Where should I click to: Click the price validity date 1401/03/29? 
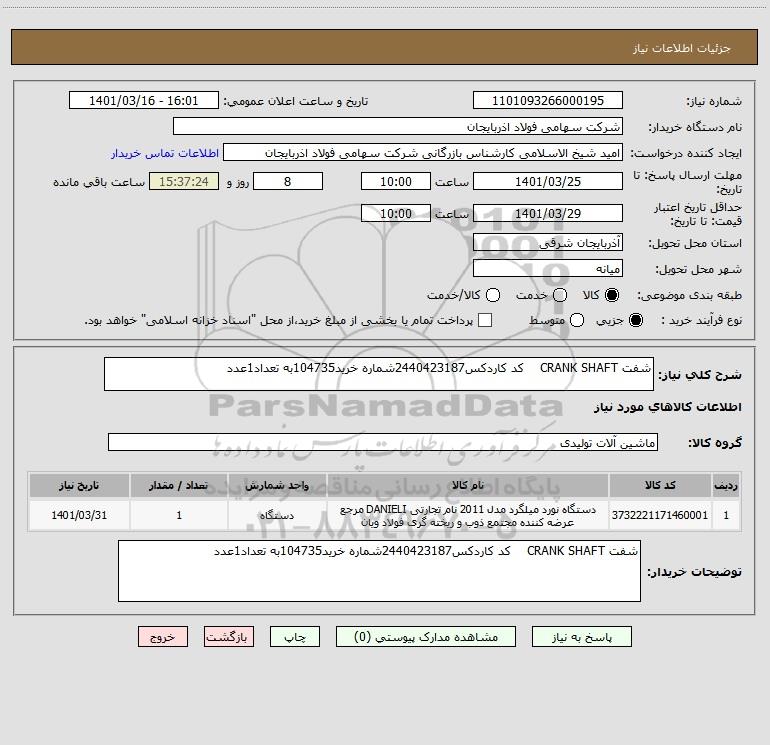(548, 213)
